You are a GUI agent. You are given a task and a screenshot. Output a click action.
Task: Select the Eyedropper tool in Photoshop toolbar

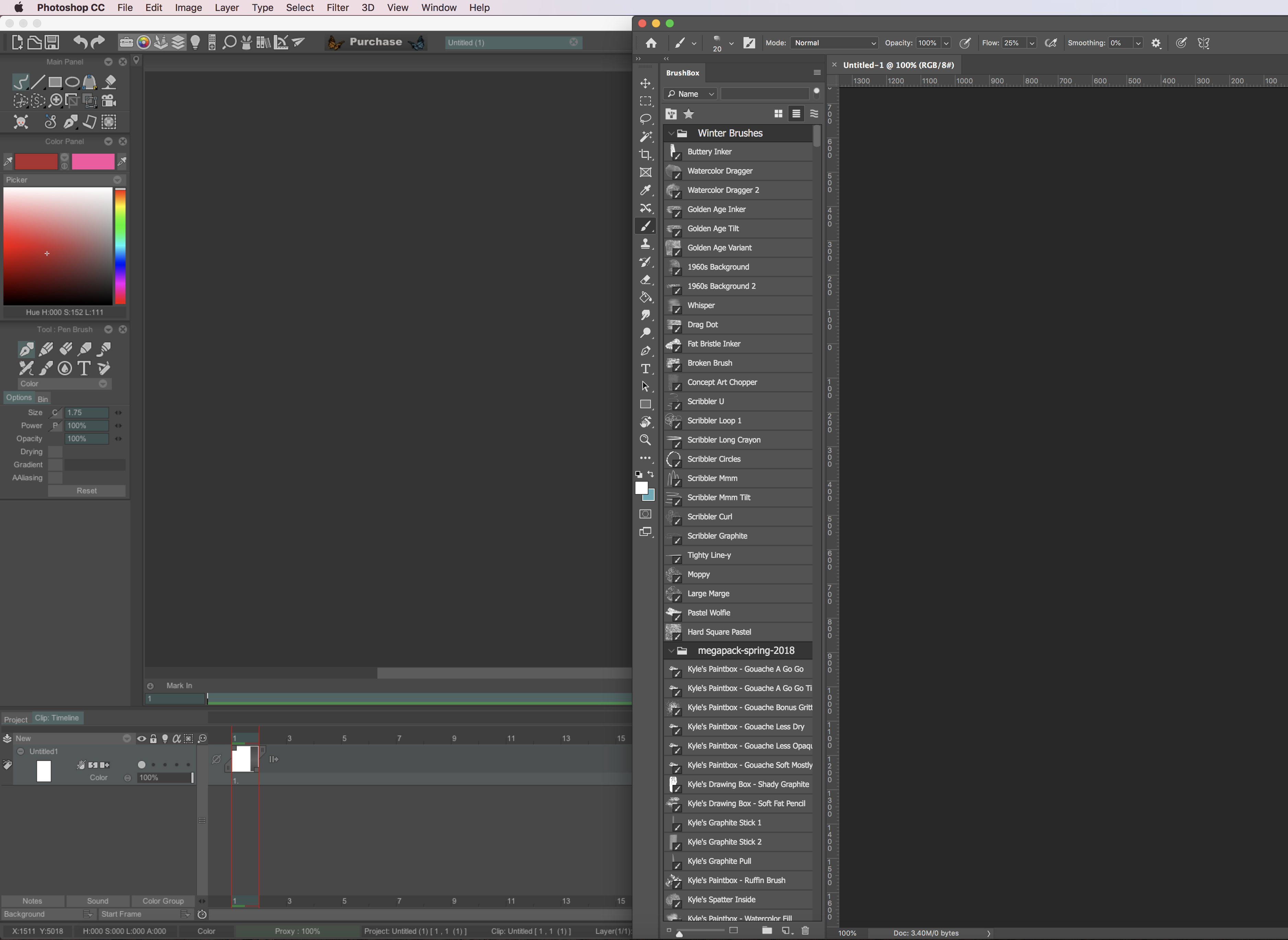645,190
